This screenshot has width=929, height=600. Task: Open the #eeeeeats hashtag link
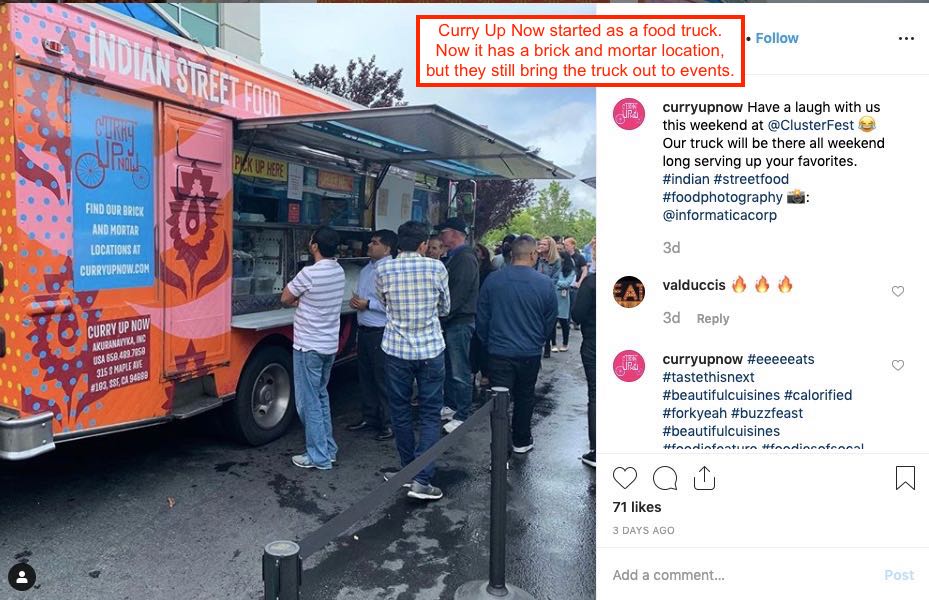pyautogui.click(x=780, y=359)
